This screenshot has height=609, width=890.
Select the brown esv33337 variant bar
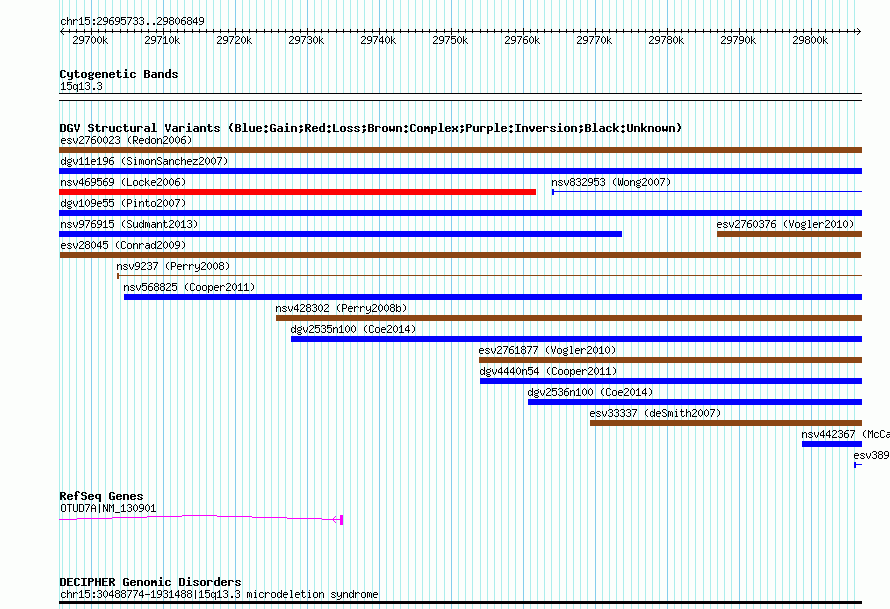click(x=726, y=423)
